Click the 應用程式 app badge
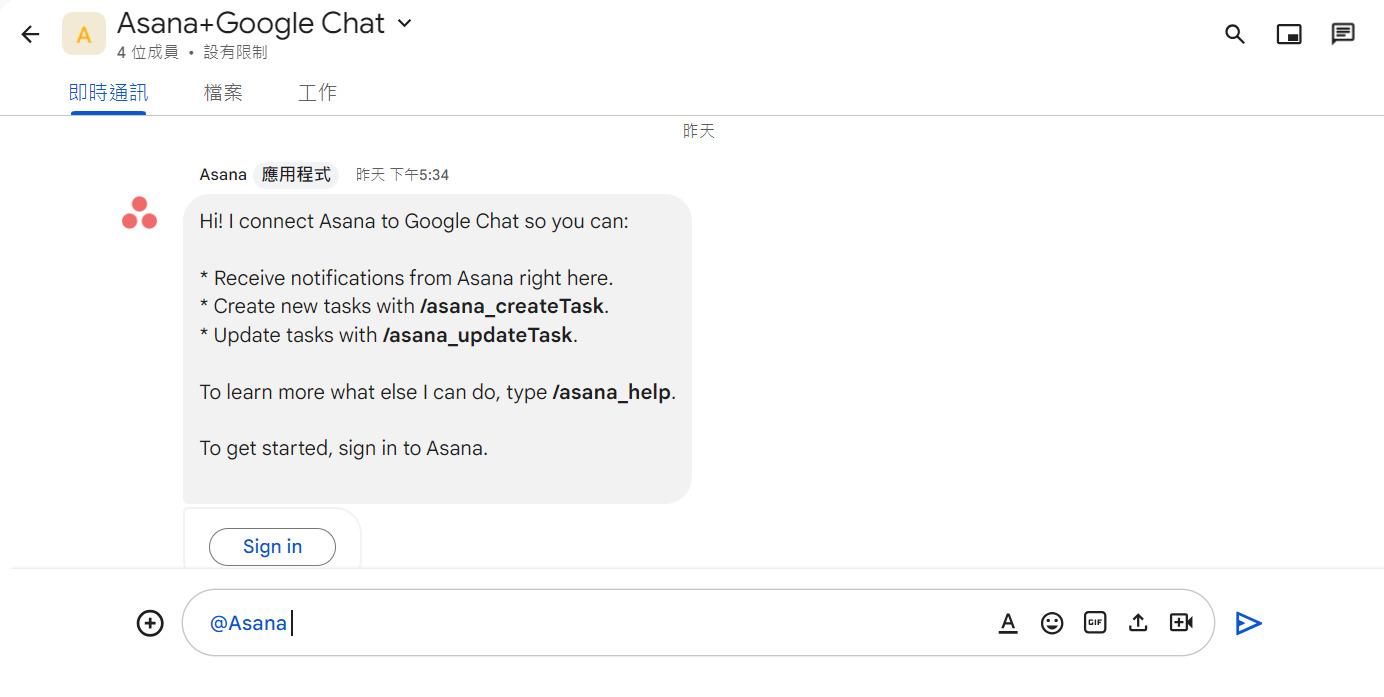This screenshot has width=1384, height=697. tap(296, 175)
